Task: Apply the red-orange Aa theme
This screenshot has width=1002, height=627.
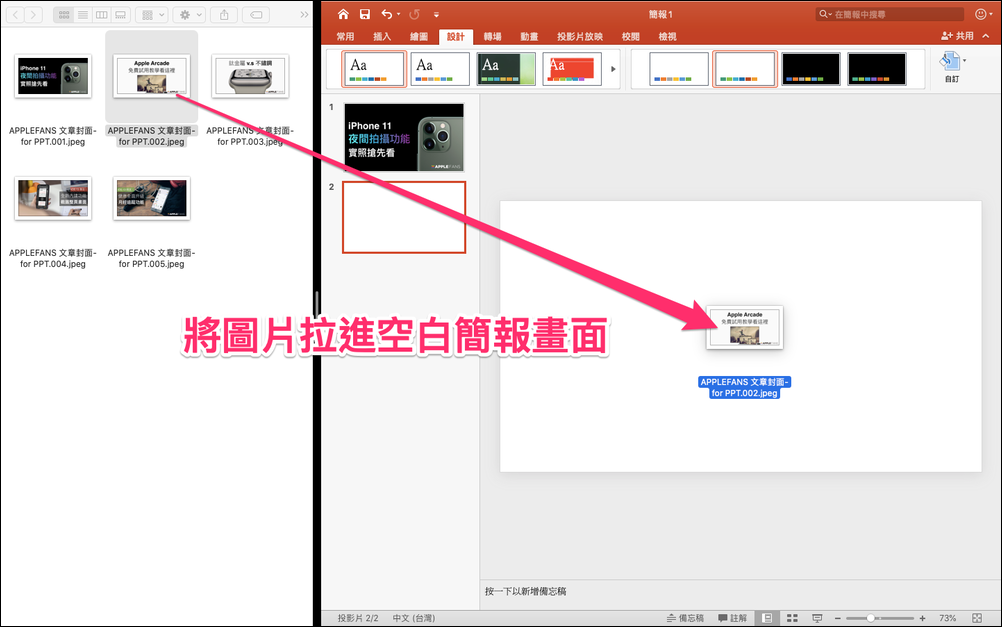Action: [x=572, y=69]
